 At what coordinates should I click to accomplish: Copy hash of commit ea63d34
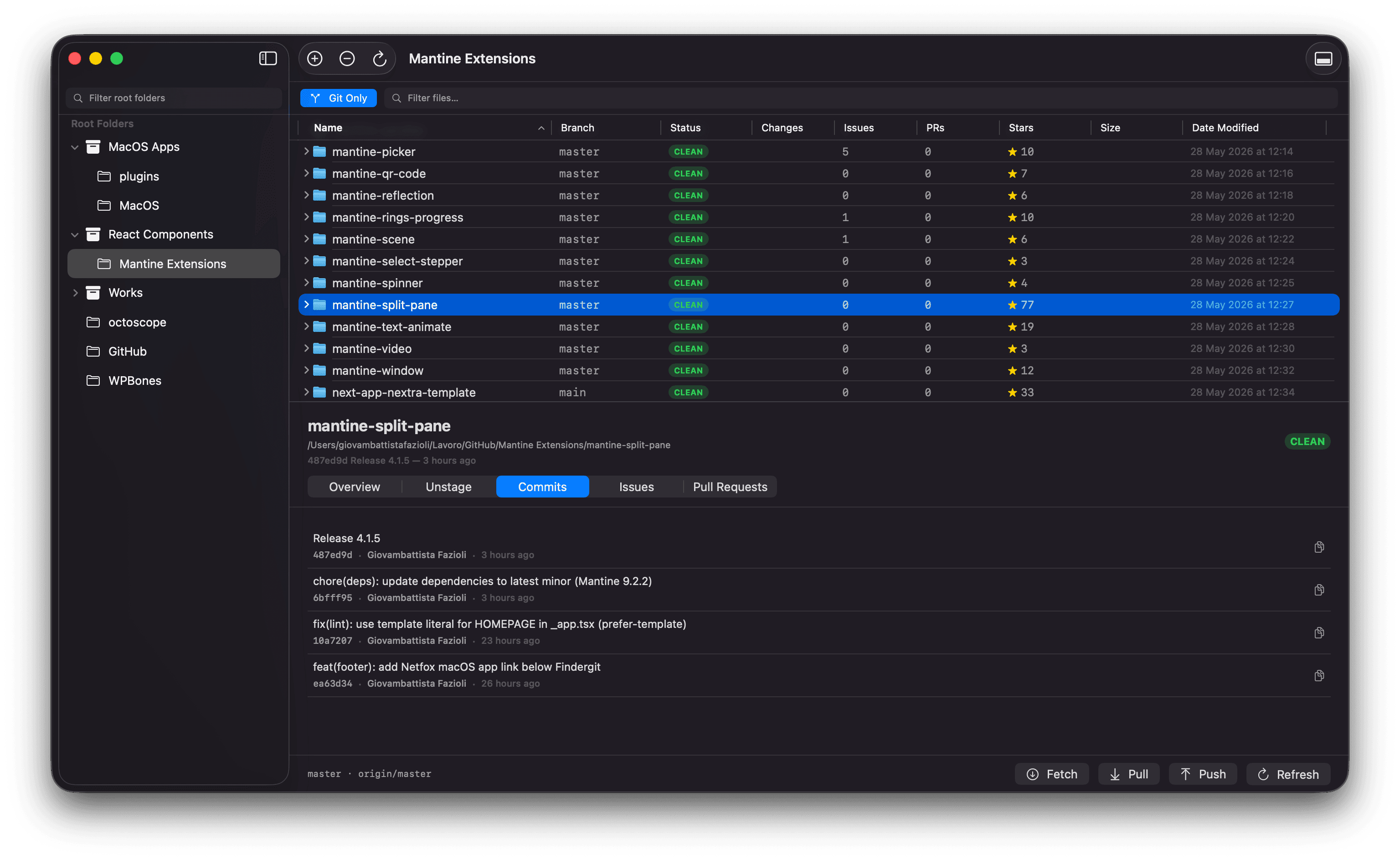(1319, 675)
